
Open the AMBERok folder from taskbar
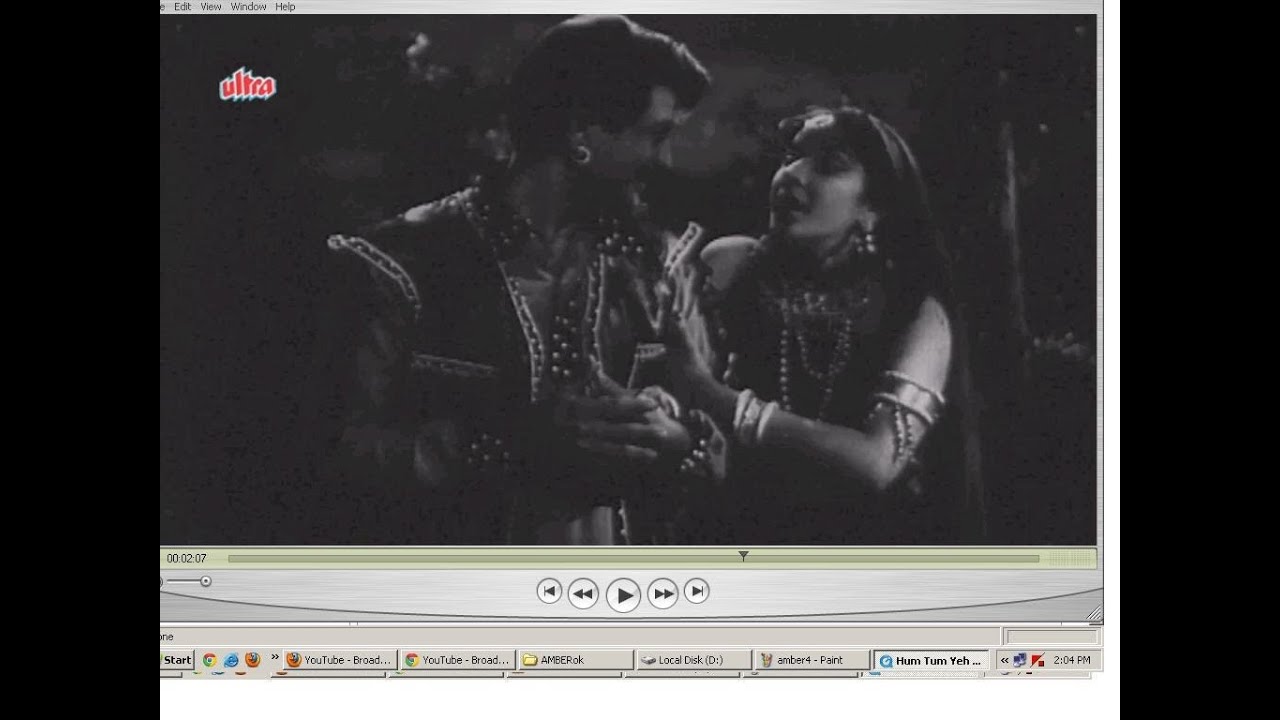click(576, 660)
